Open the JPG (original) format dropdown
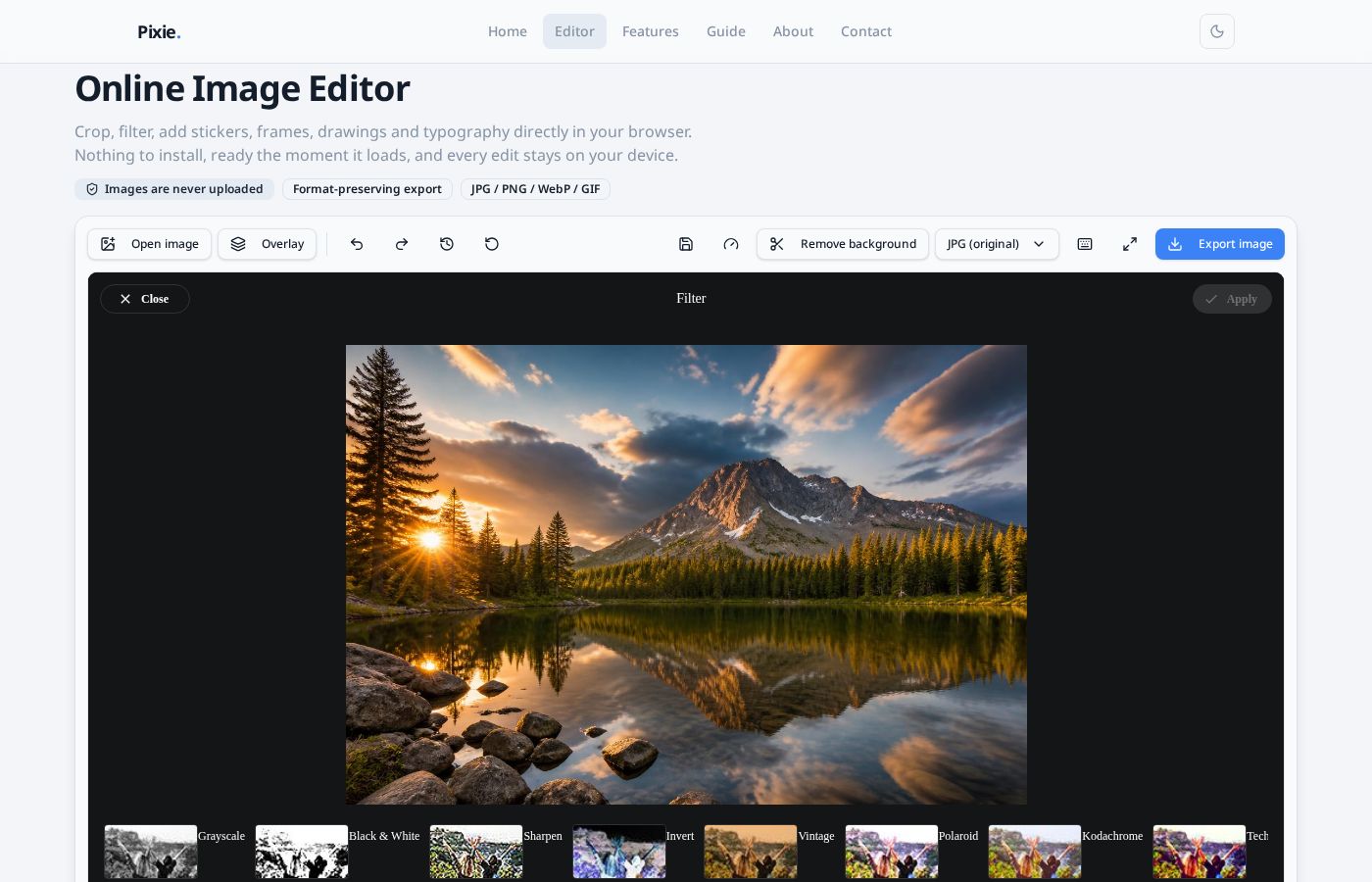The width and height of the screenshot is (1372, 882). click(997, 244)
